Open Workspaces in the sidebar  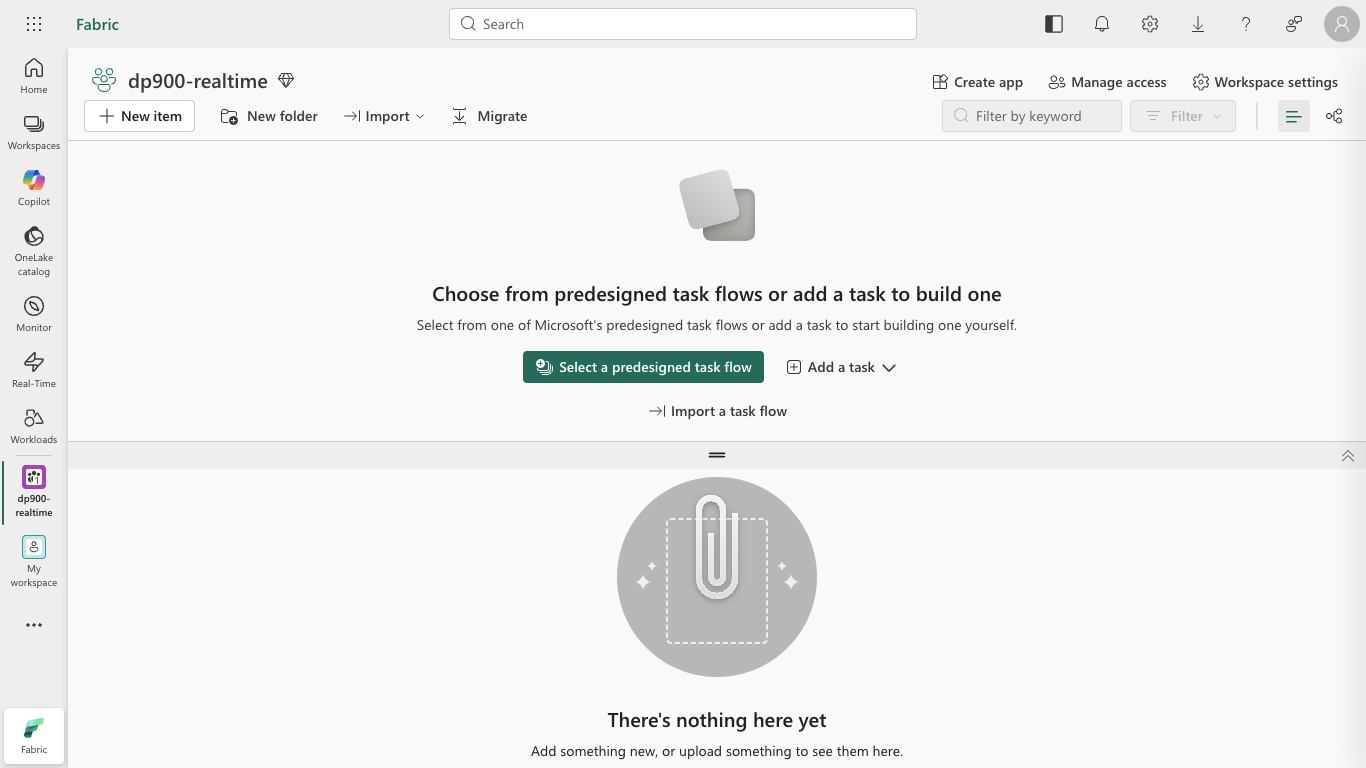(34, 132)
